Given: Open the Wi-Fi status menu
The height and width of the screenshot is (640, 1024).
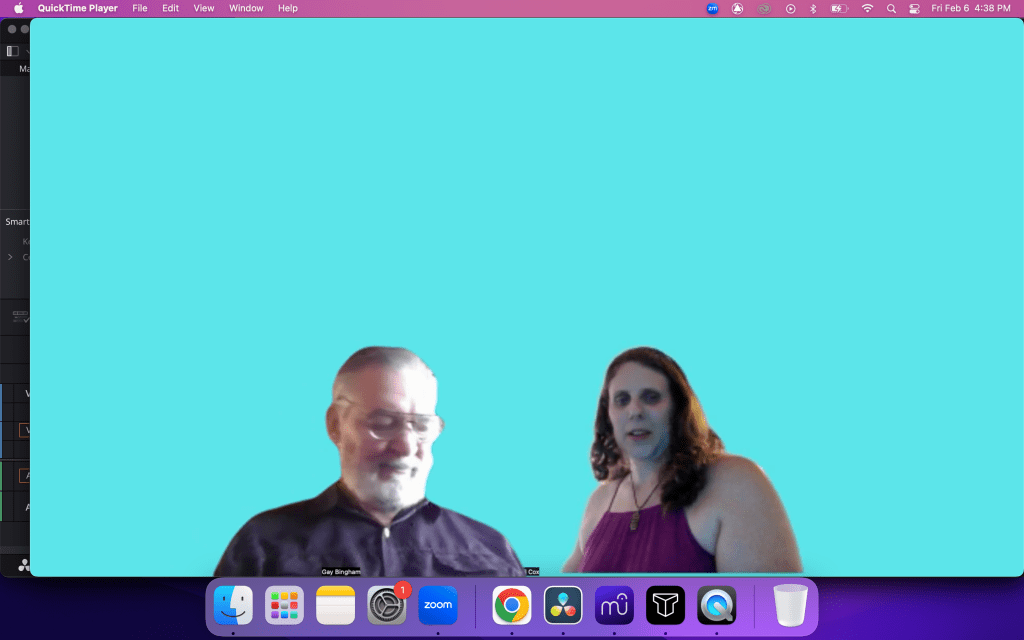Looking at the screenshot, I should pyautogui.click(x=867, y=8).
